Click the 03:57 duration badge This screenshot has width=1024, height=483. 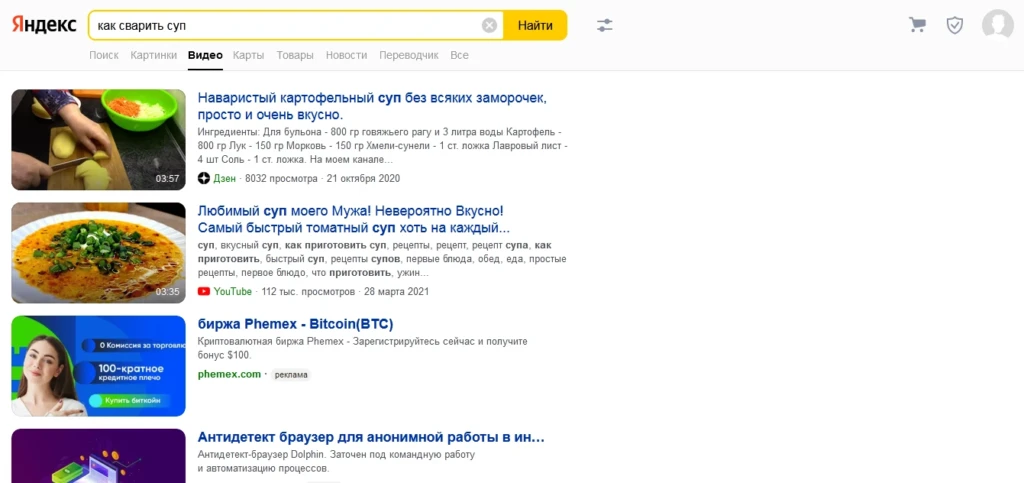click(x=167, y=179)
